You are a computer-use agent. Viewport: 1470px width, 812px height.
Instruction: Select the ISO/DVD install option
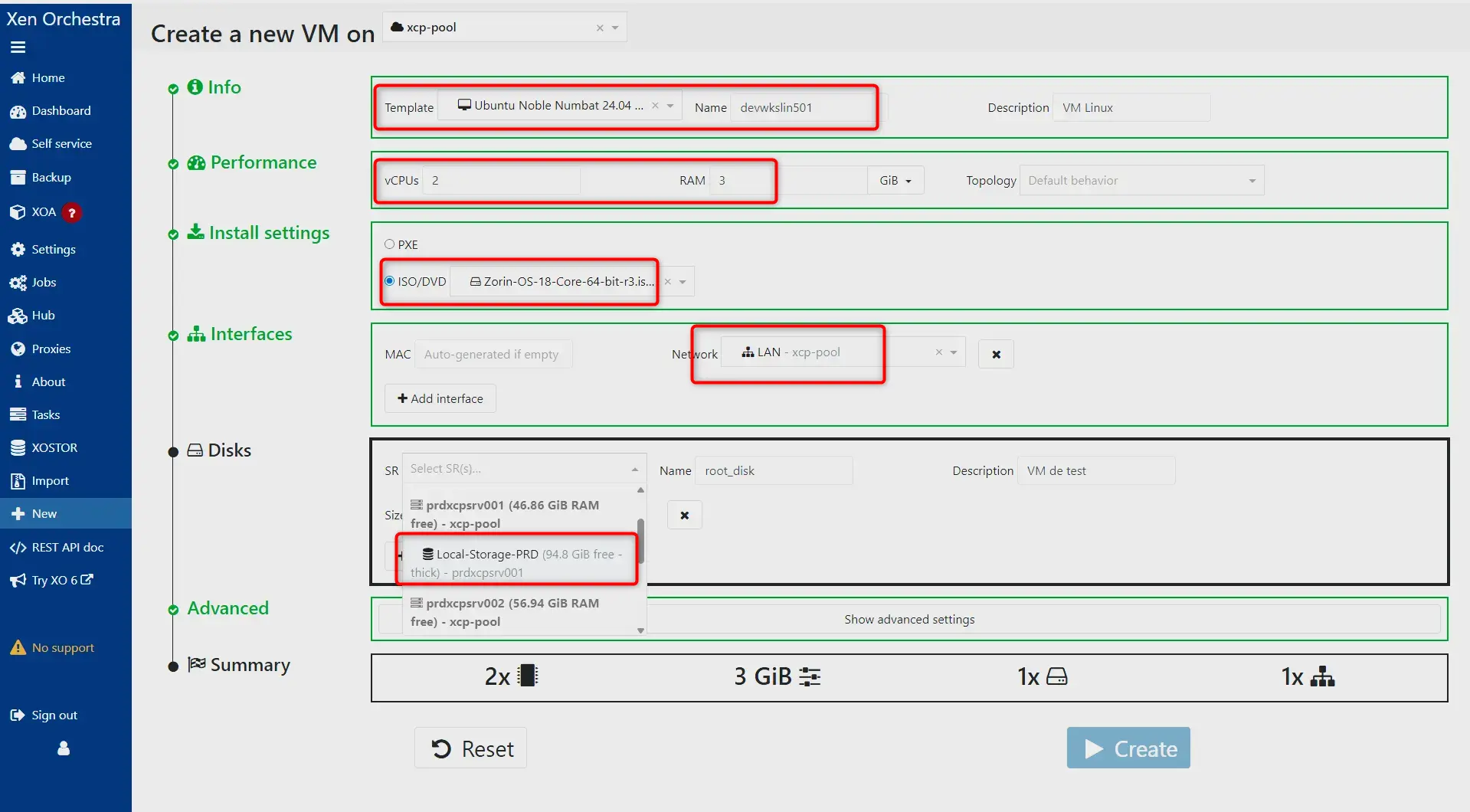coord(389,281)
